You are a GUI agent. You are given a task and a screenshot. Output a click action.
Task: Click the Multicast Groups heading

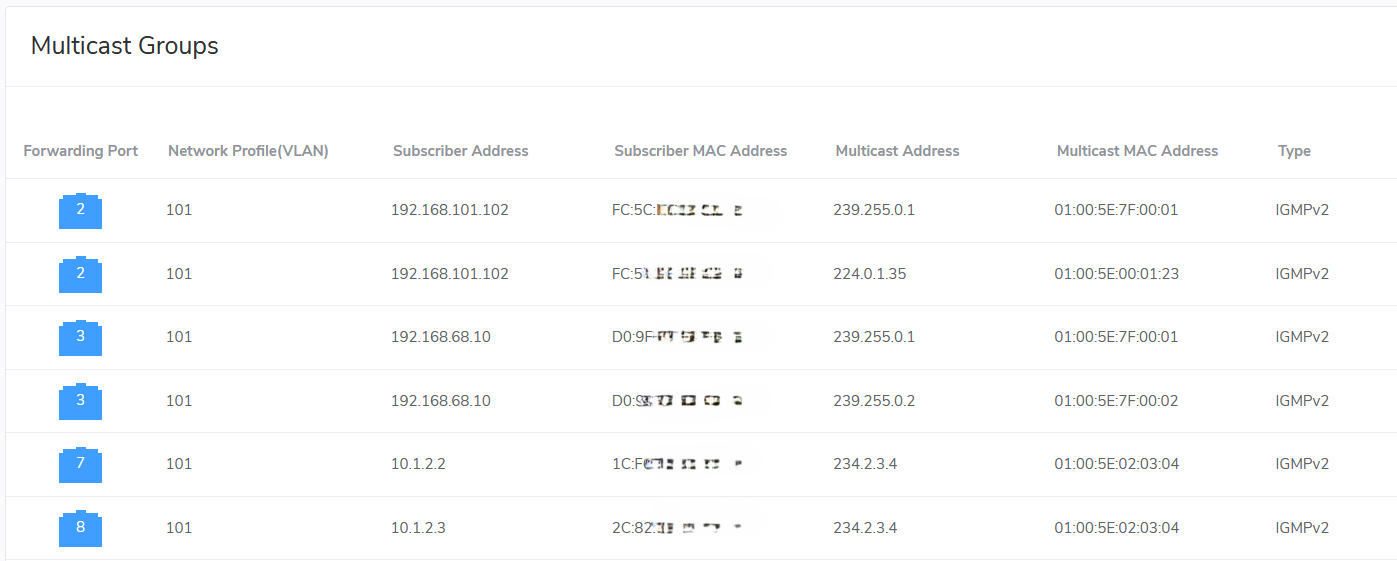pos(125,46)
